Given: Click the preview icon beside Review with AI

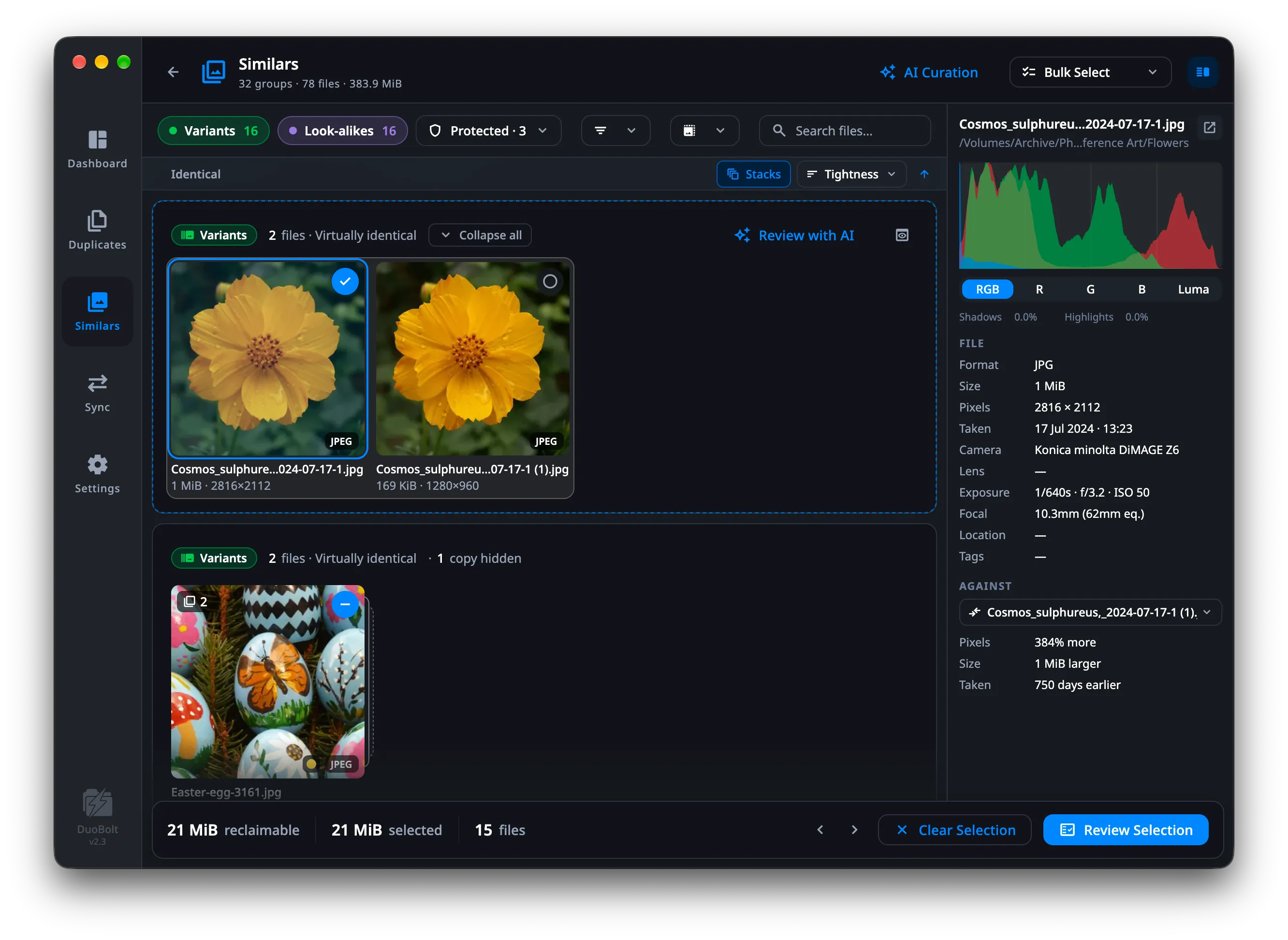Looking at the screenshot, I should (902, 235).
